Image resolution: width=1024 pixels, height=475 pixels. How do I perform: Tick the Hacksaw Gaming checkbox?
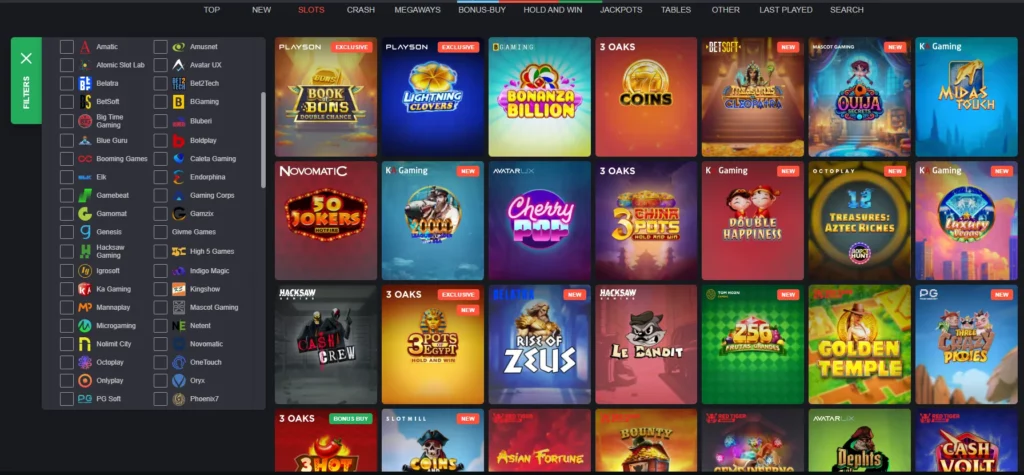(67, 252)
